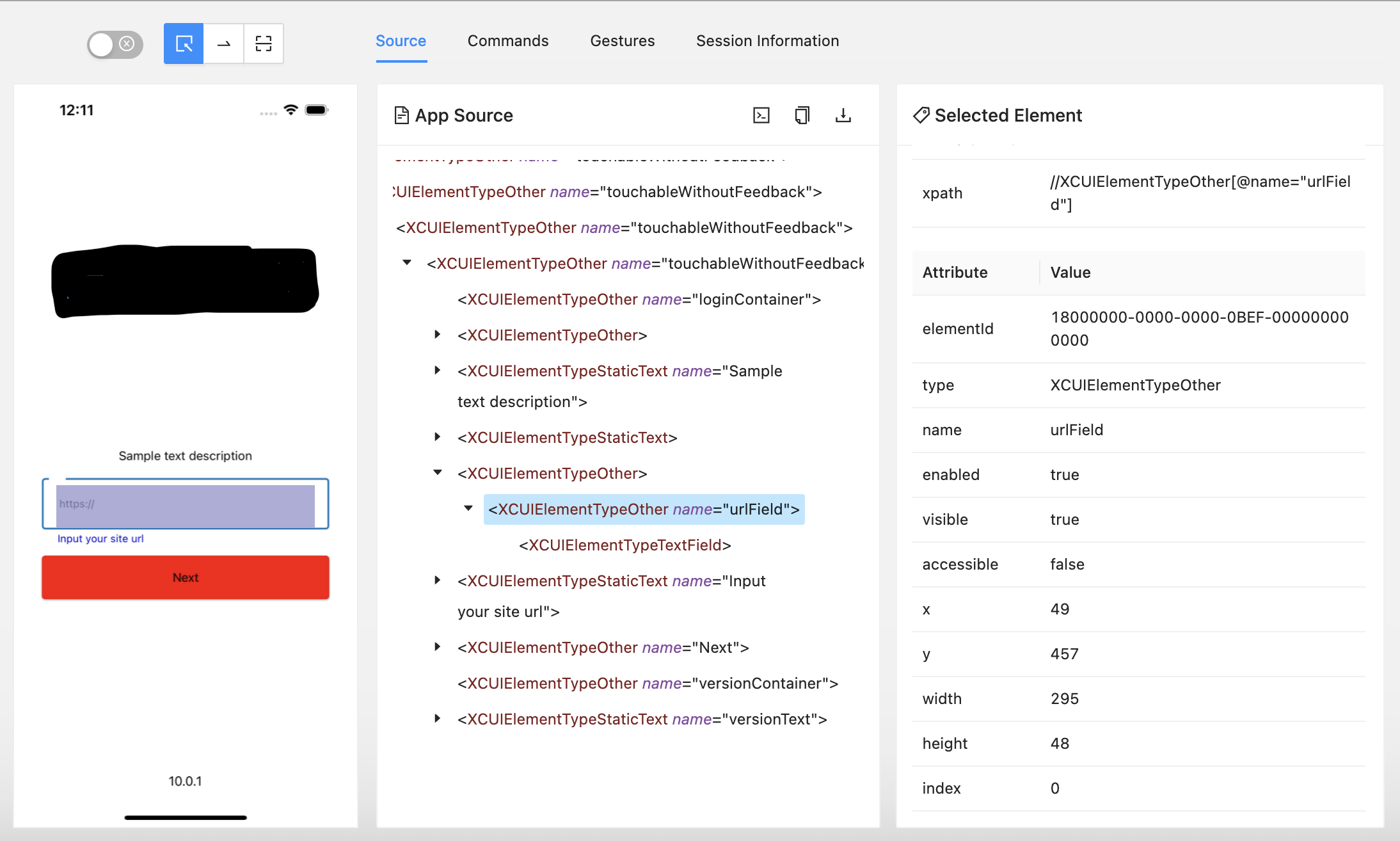
Task: Click the https:// URL input field
Action: coord(185,504)
